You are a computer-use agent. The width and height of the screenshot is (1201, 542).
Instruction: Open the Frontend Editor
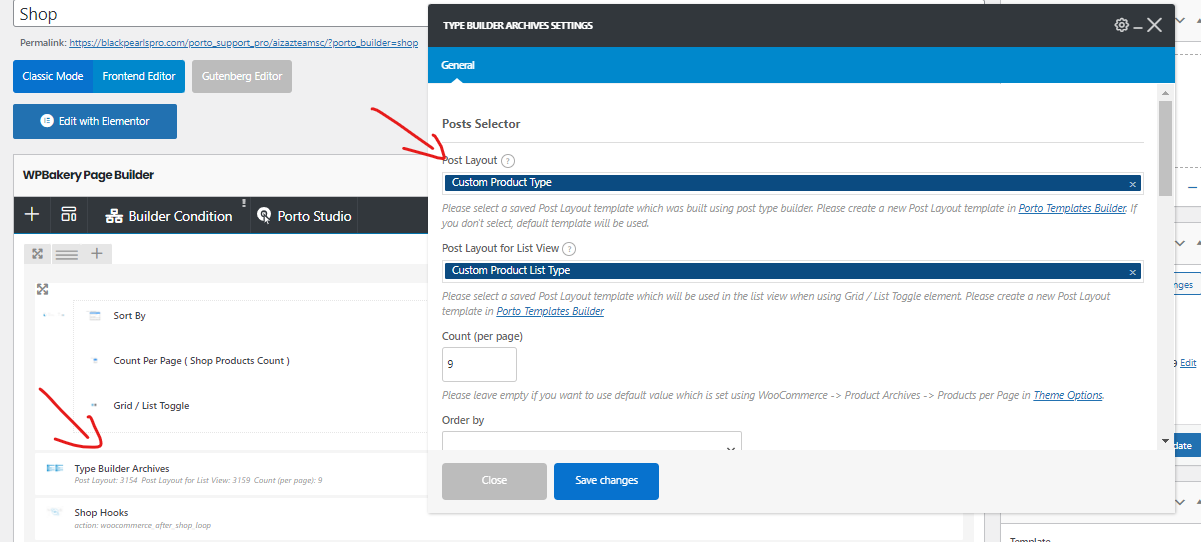(139, 76)
